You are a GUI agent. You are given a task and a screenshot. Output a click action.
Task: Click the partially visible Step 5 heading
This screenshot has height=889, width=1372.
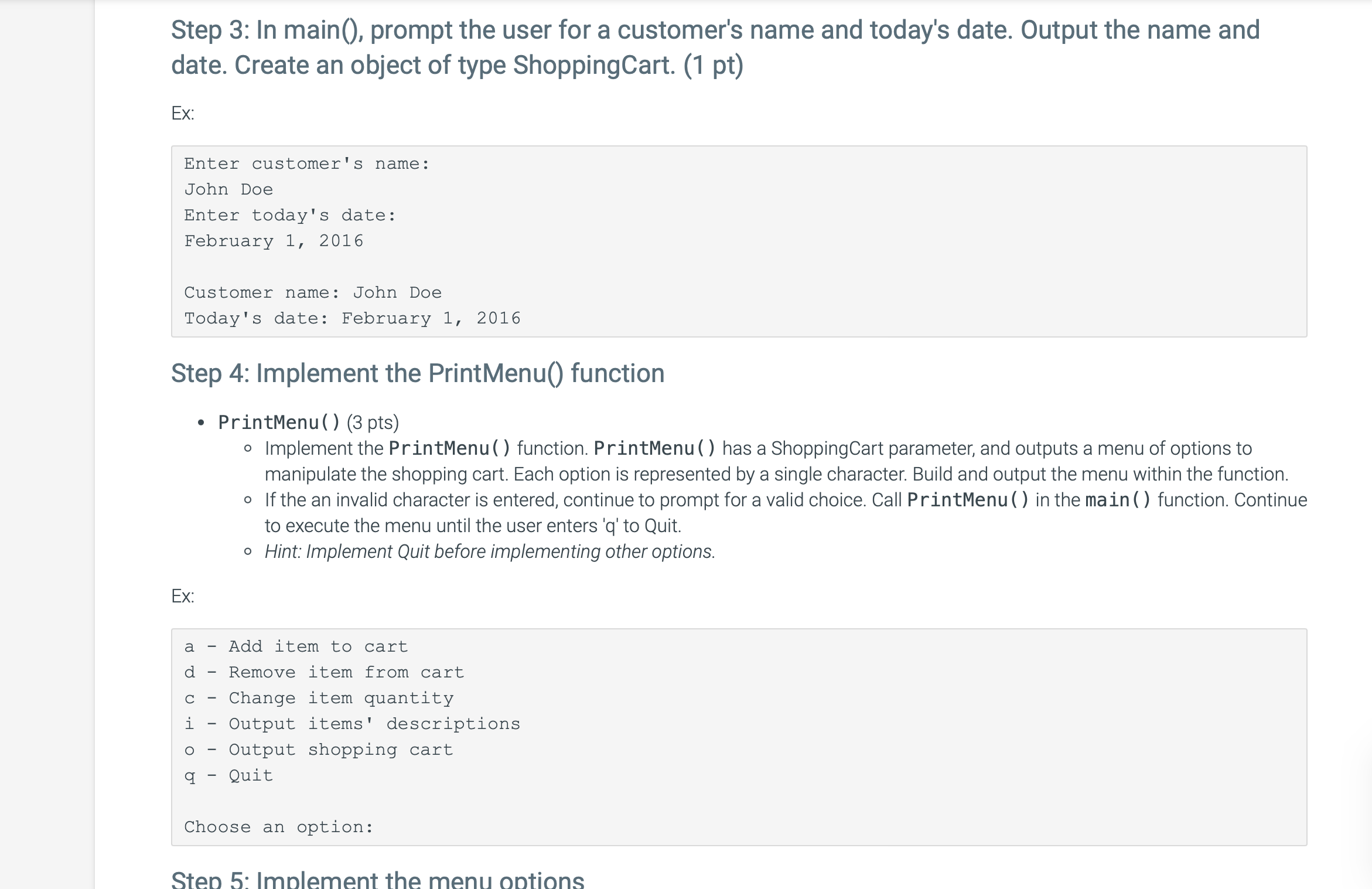[x=378, y=879]
